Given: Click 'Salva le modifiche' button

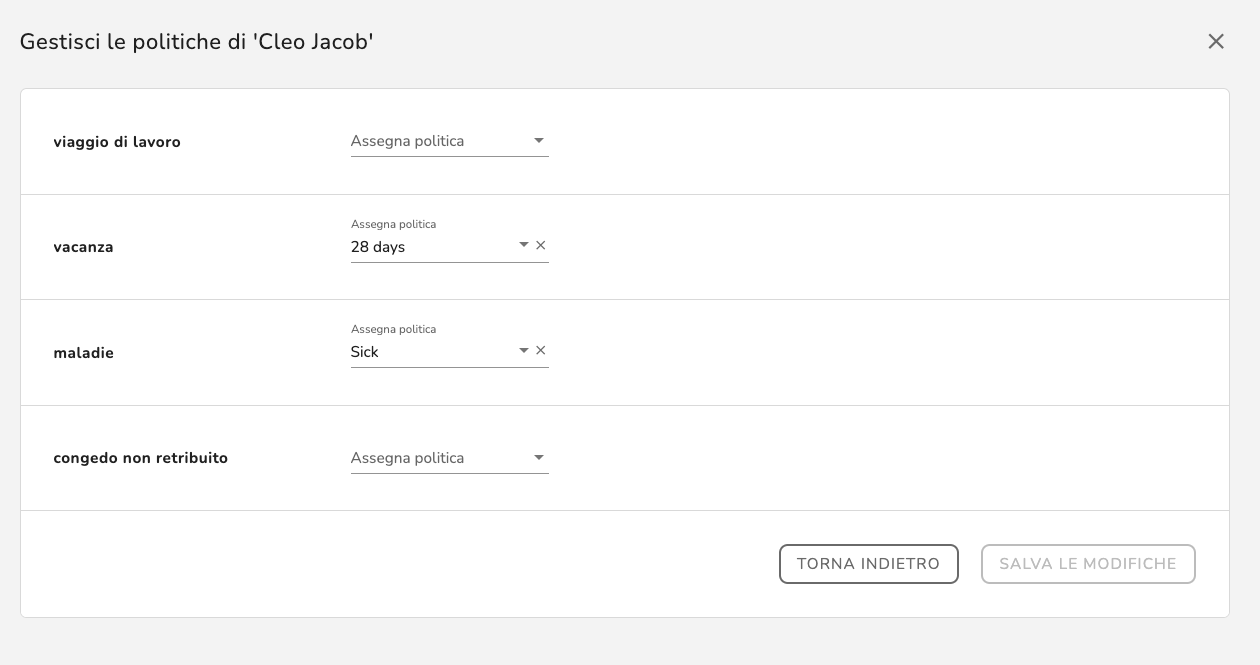Looking at the screenshot, I should 1088,564.
